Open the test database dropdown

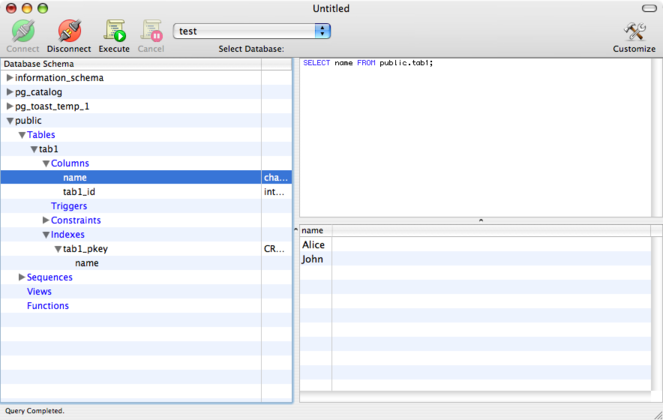pyautogui.click(x=252, y=31)
